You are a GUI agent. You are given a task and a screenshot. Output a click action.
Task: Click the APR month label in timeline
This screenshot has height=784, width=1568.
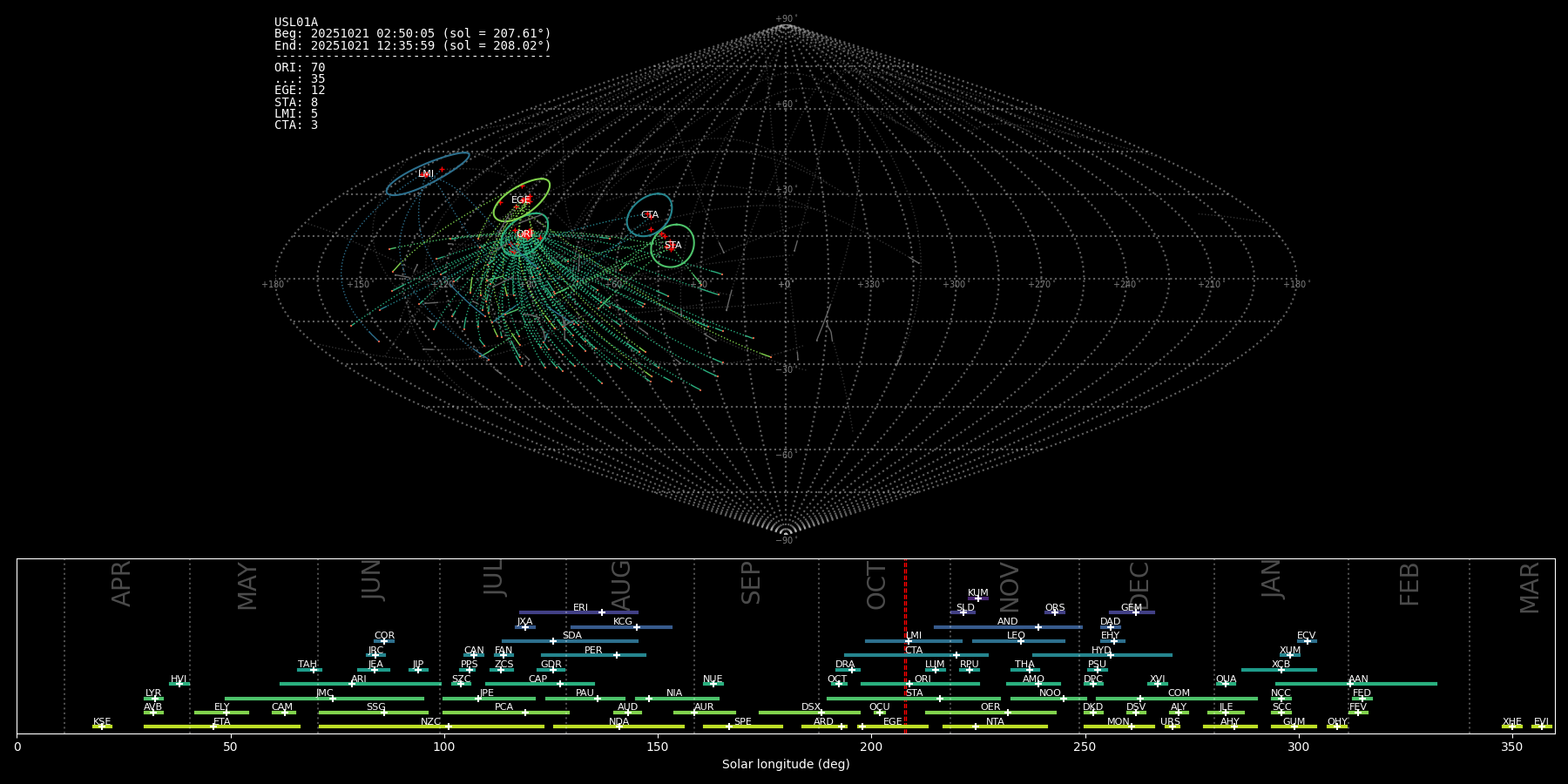point(121,584)
